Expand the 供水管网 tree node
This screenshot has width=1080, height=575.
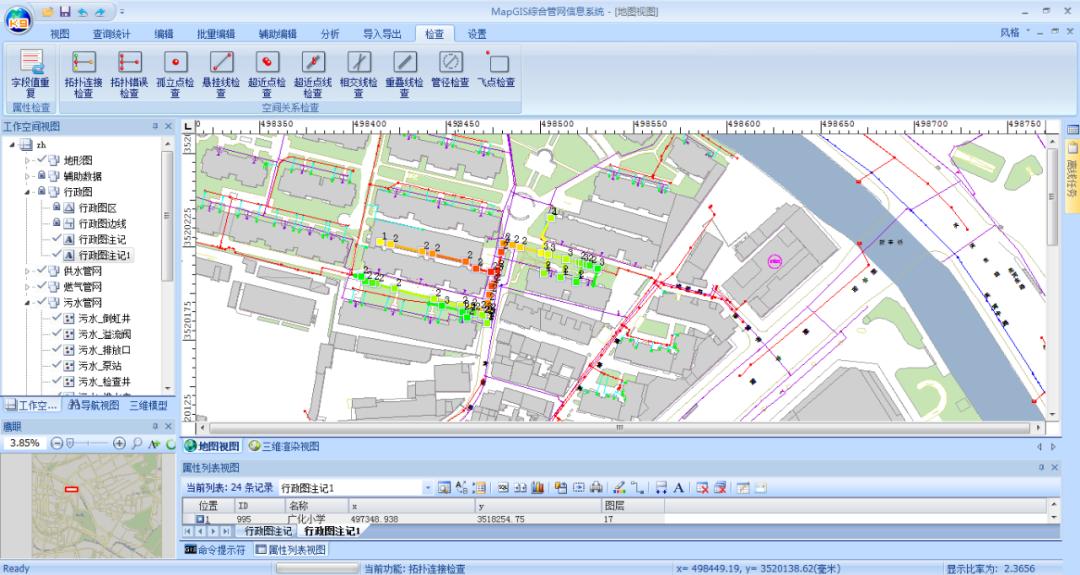pyautogui.click(x=28, y=271)
